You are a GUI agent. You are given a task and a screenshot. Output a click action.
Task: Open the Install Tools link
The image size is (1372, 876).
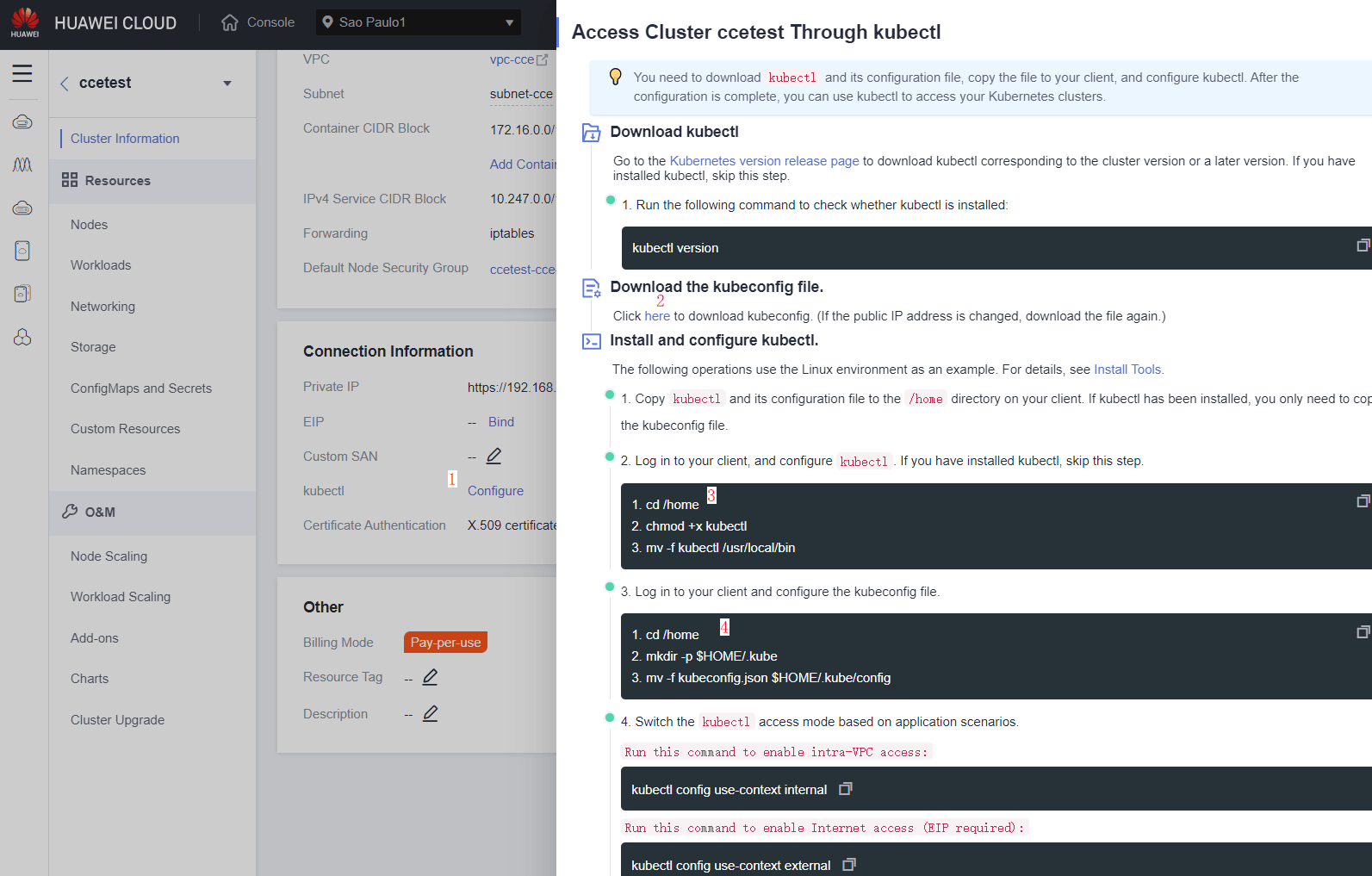[1127, 370]
